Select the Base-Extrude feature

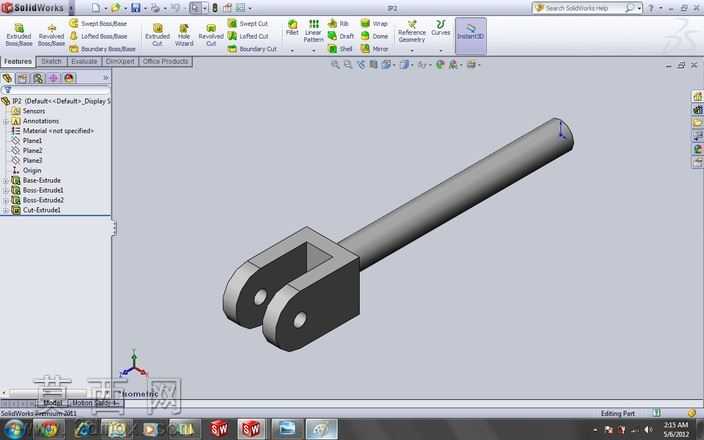pos(42,180)
